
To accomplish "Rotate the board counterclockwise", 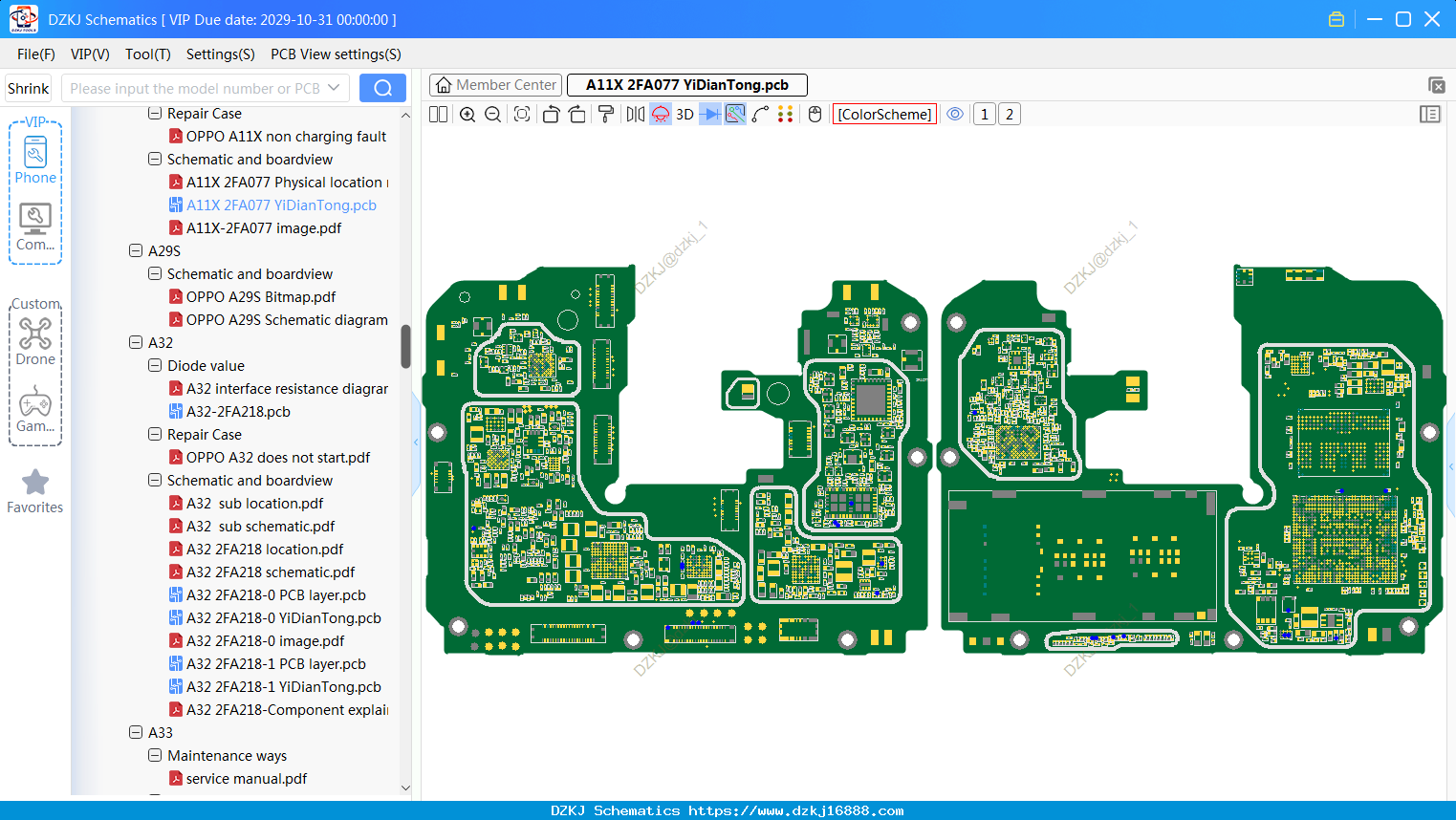I will point(551,115).
